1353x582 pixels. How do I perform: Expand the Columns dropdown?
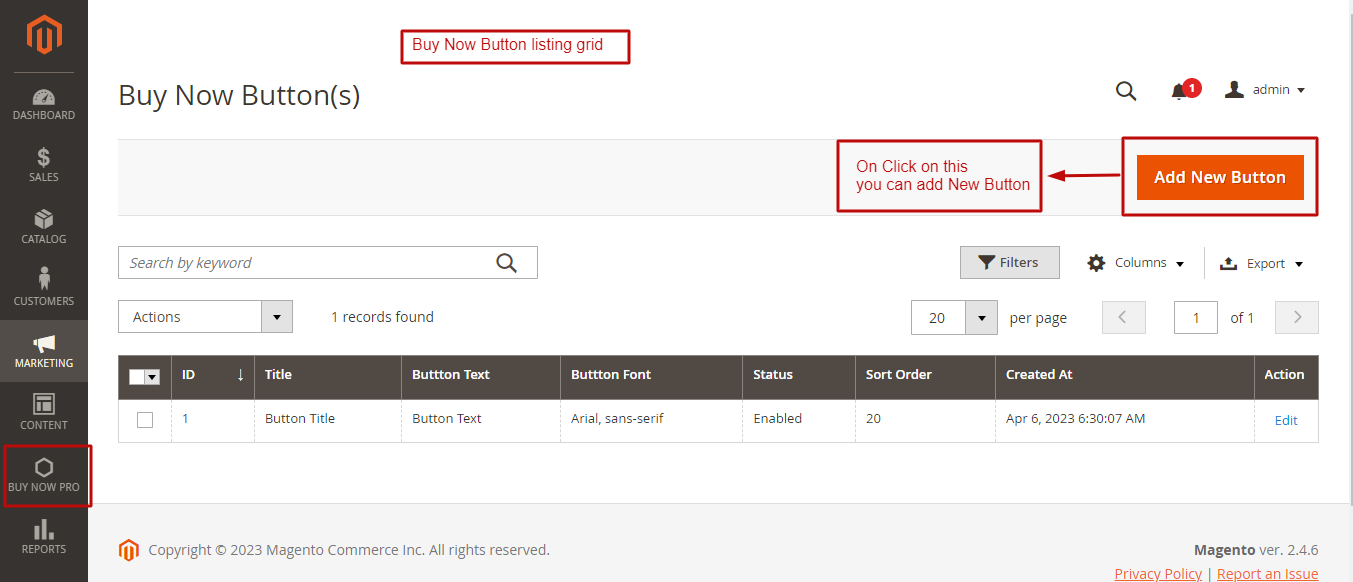[1136, 263]
